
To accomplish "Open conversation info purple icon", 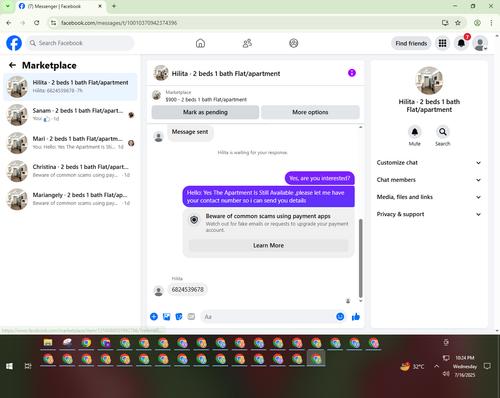I will 352,73.
